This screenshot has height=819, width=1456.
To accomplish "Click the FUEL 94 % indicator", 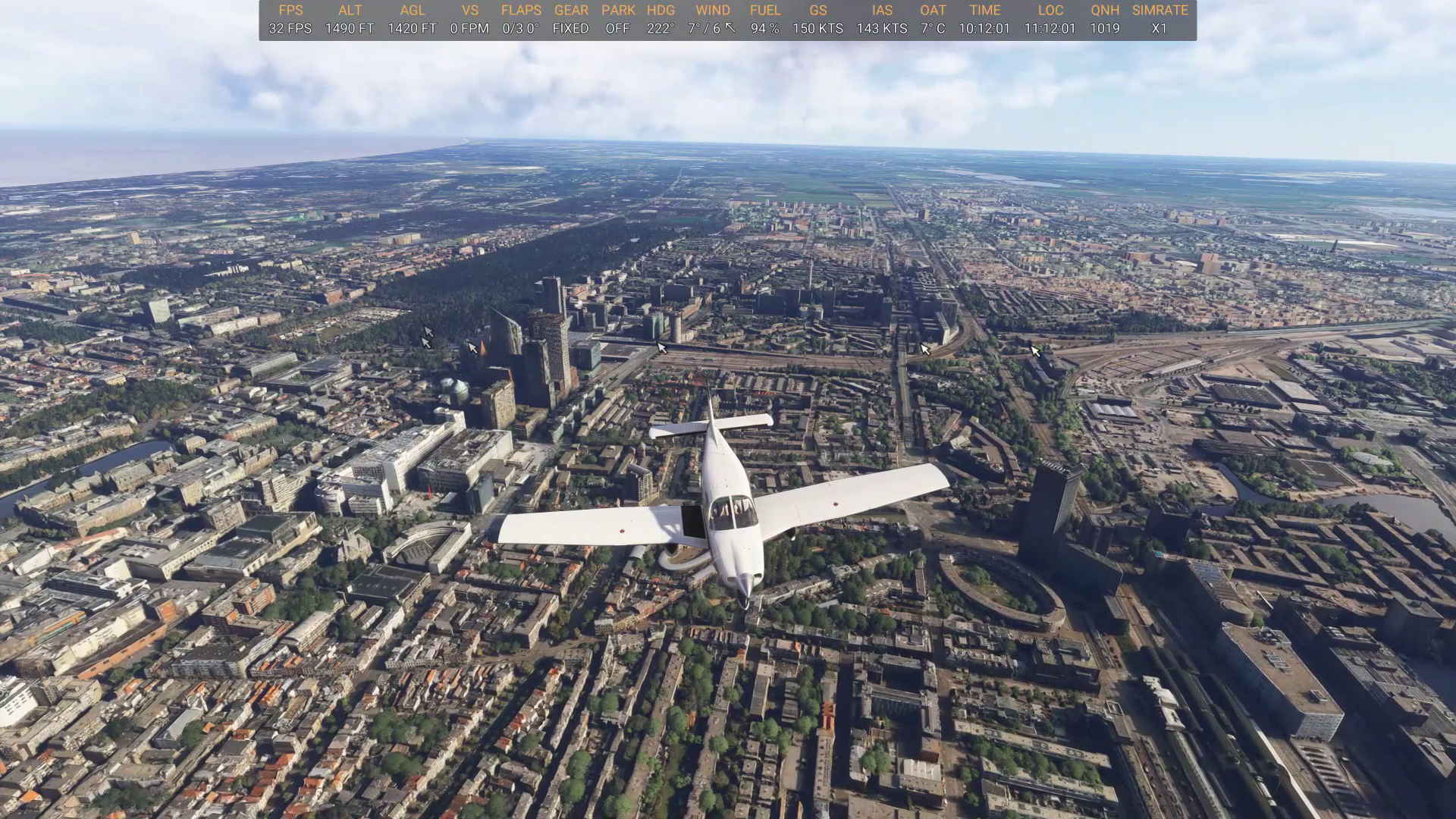I will [764, 28].
